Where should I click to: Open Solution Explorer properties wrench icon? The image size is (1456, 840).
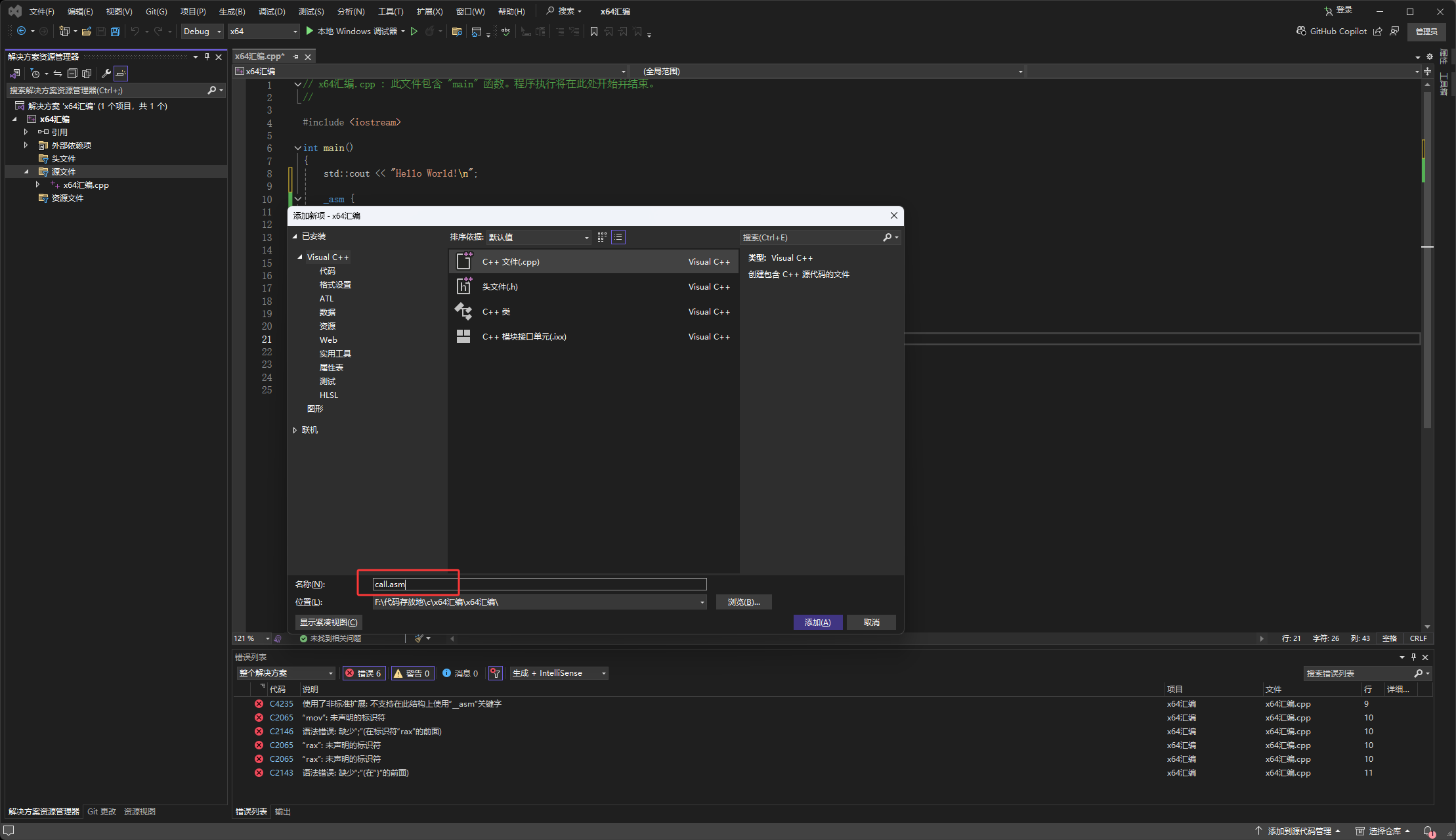(106, 74)
